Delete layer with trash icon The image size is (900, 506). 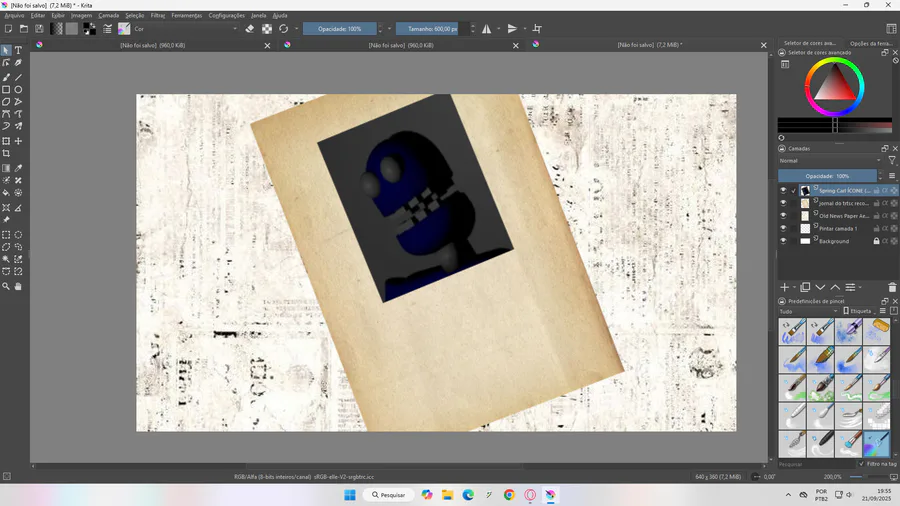[892, 287]
